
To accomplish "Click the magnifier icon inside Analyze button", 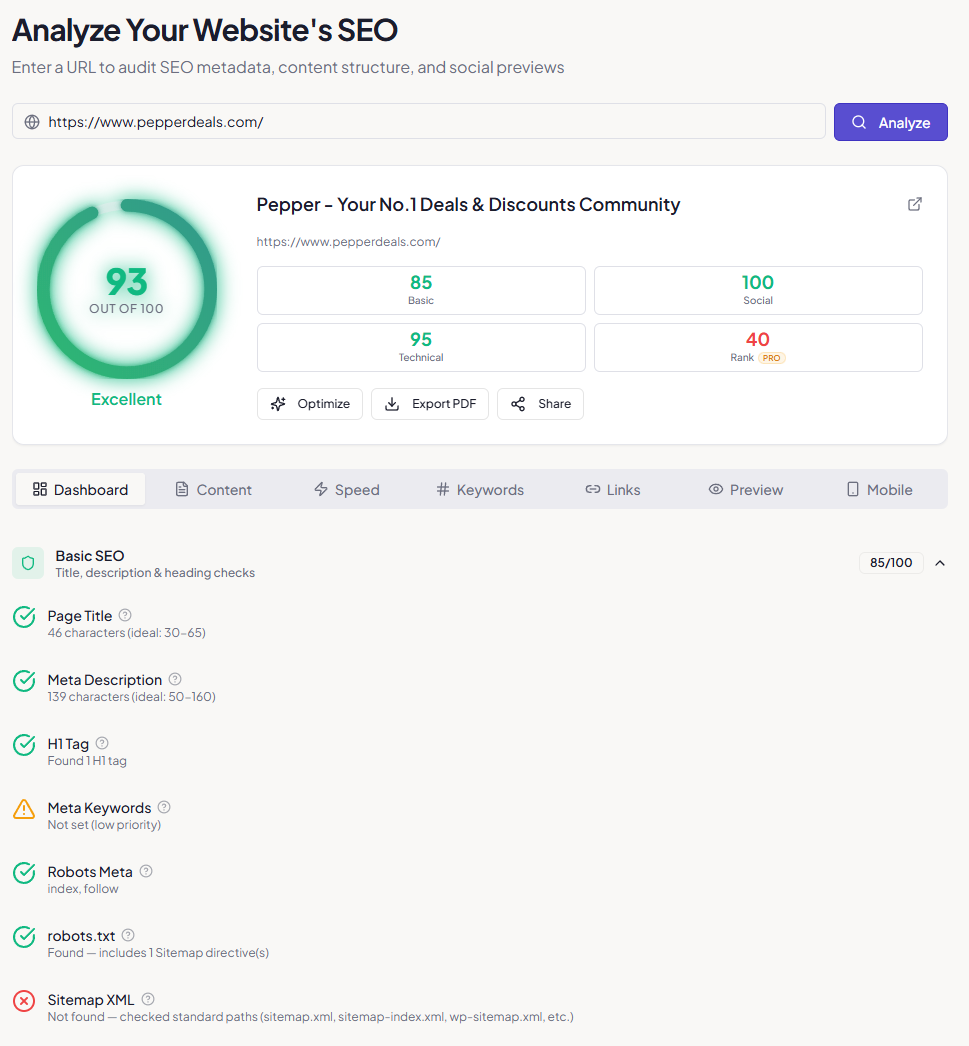I will [x=858, y=121].
